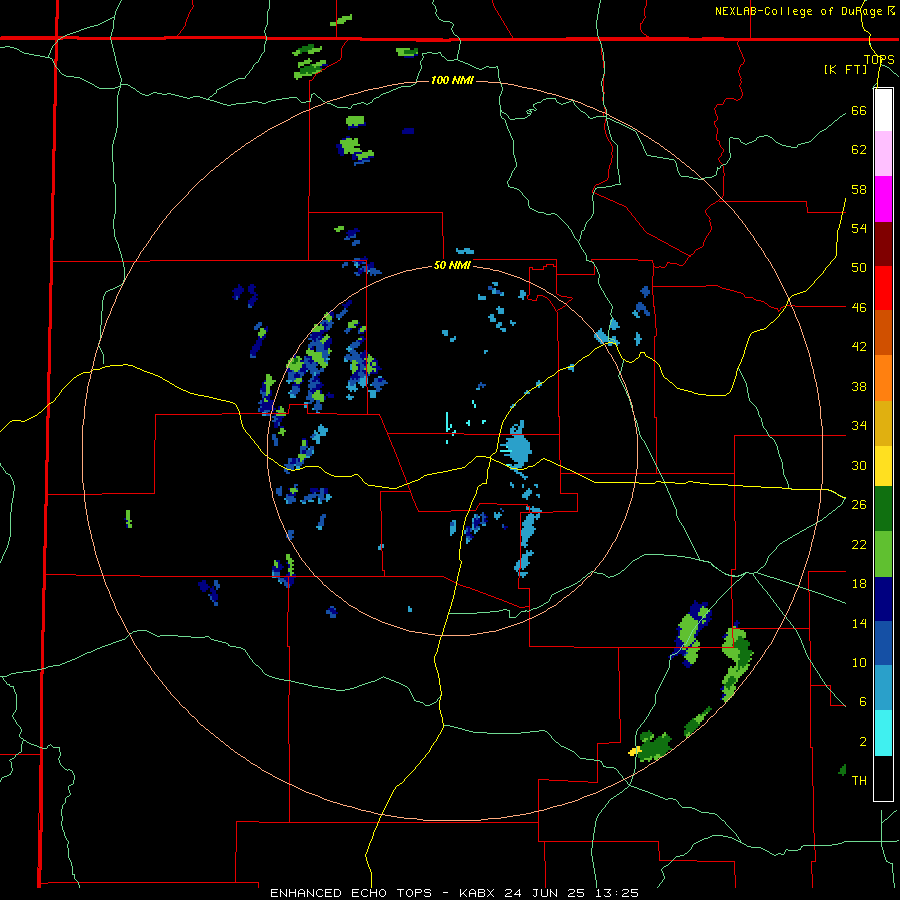Click the magenta 58 legend swatch

tap(883, 199)
